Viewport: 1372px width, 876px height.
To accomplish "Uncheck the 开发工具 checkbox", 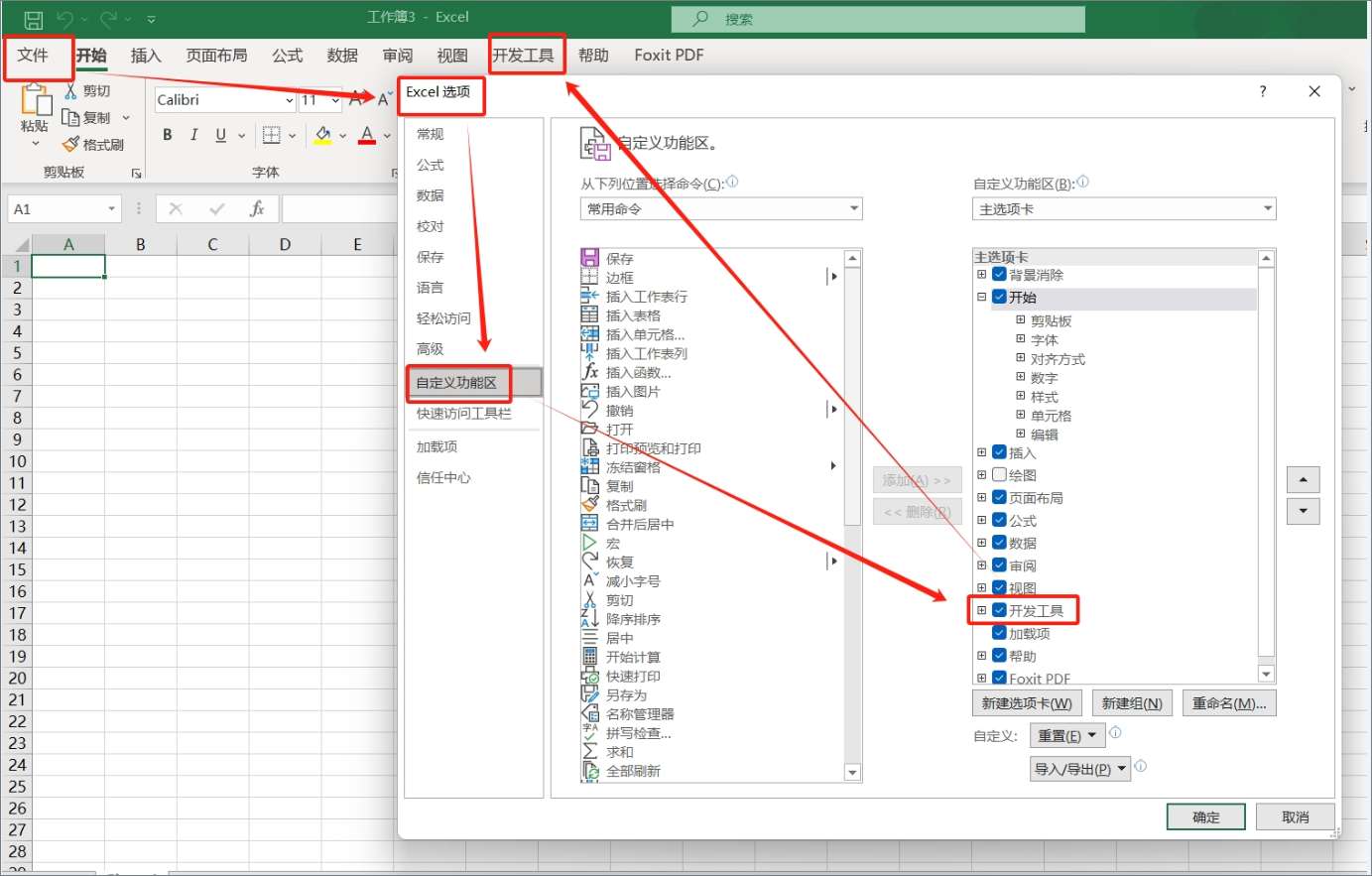I will (x=999, y=610).
